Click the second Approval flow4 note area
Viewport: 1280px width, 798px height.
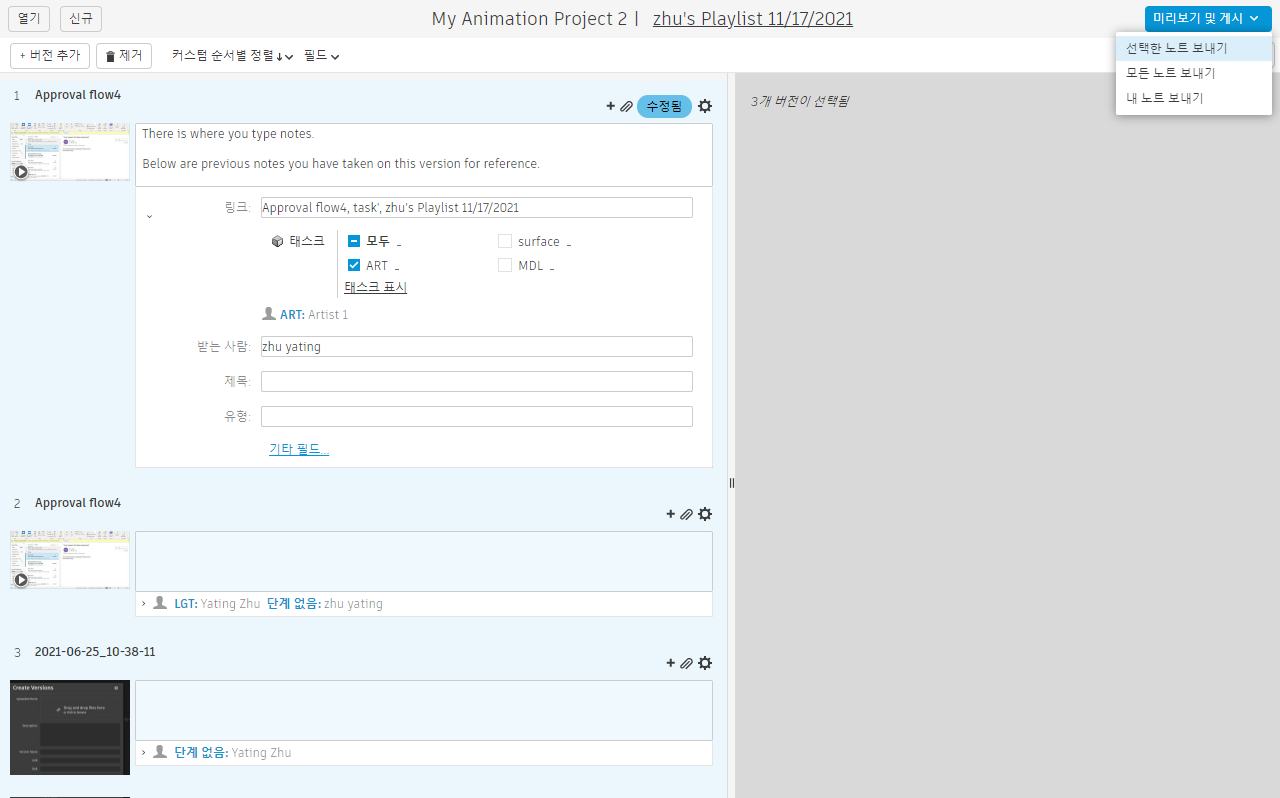[424, 561]
